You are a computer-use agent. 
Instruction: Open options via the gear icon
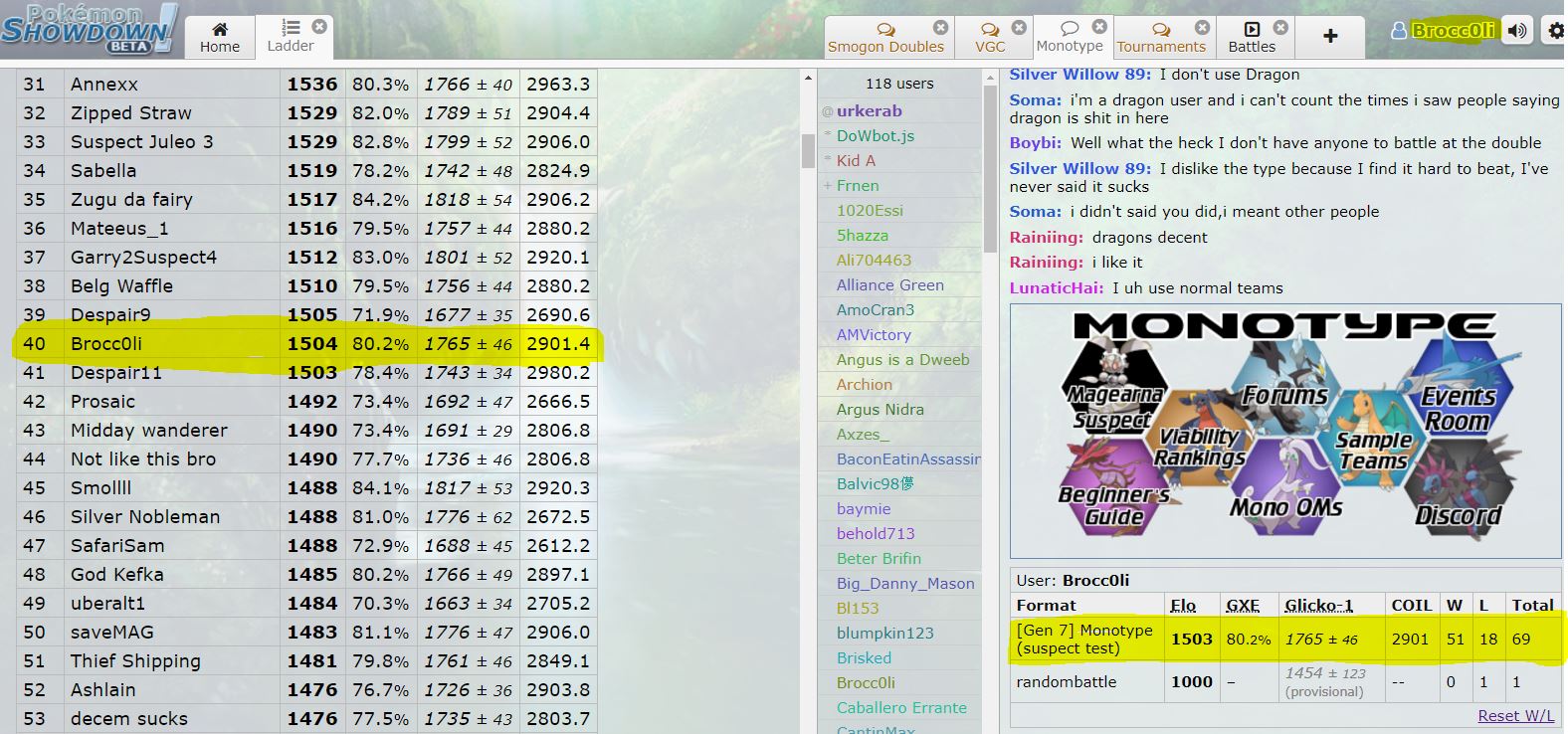(1555, 31)
